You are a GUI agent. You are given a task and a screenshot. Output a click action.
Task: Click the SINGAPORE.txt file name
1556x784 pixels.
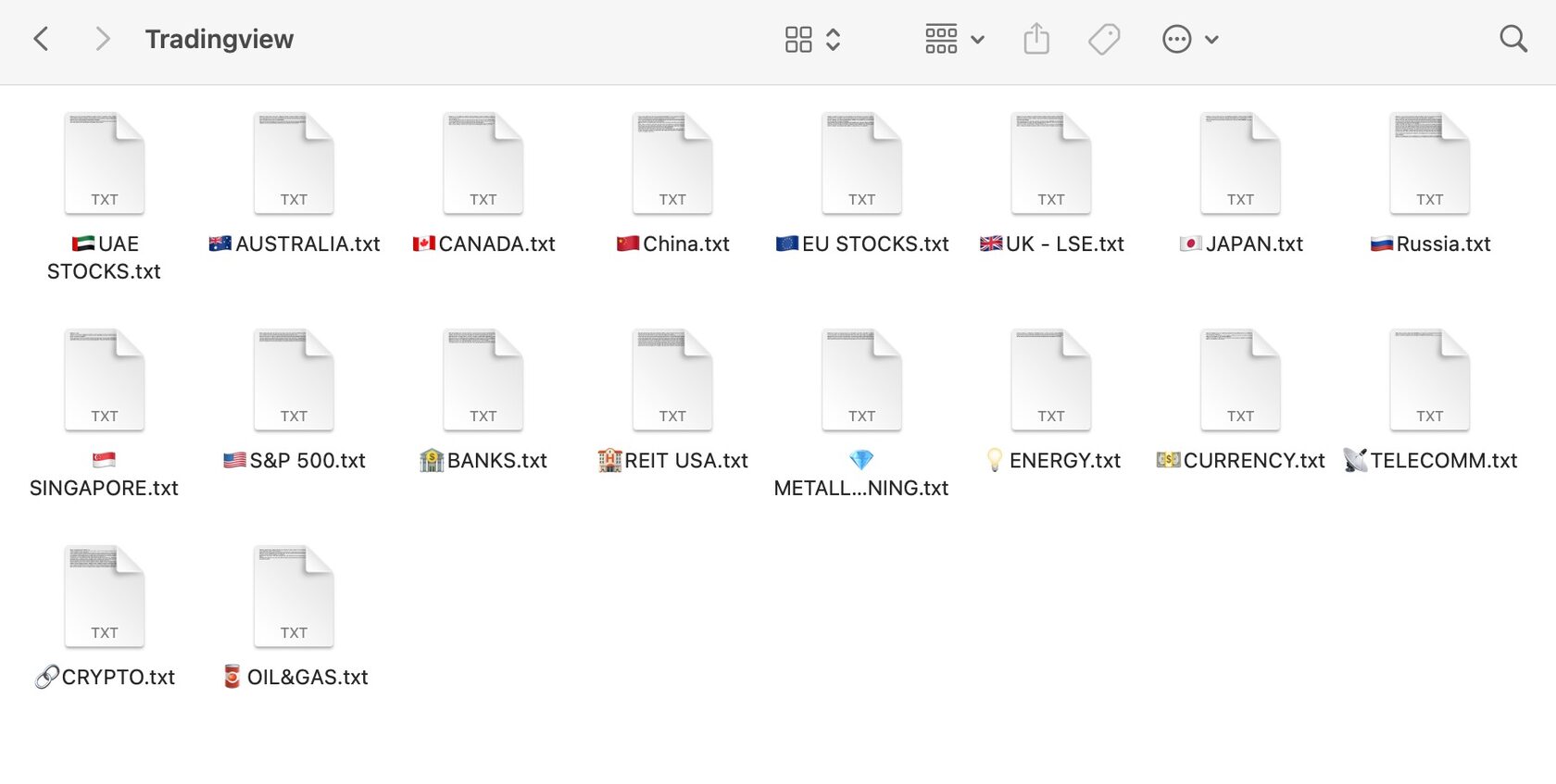(105, 474)
